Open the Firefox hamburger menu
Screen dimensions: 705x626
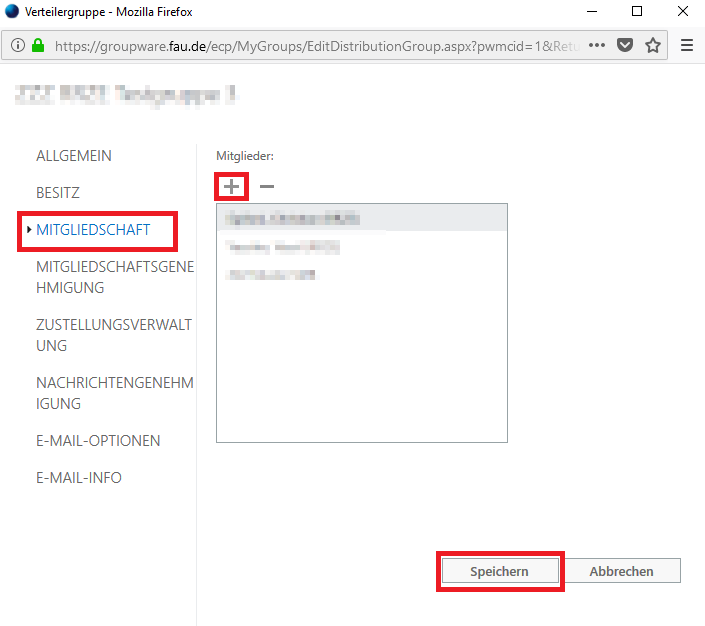pos(686,45)
